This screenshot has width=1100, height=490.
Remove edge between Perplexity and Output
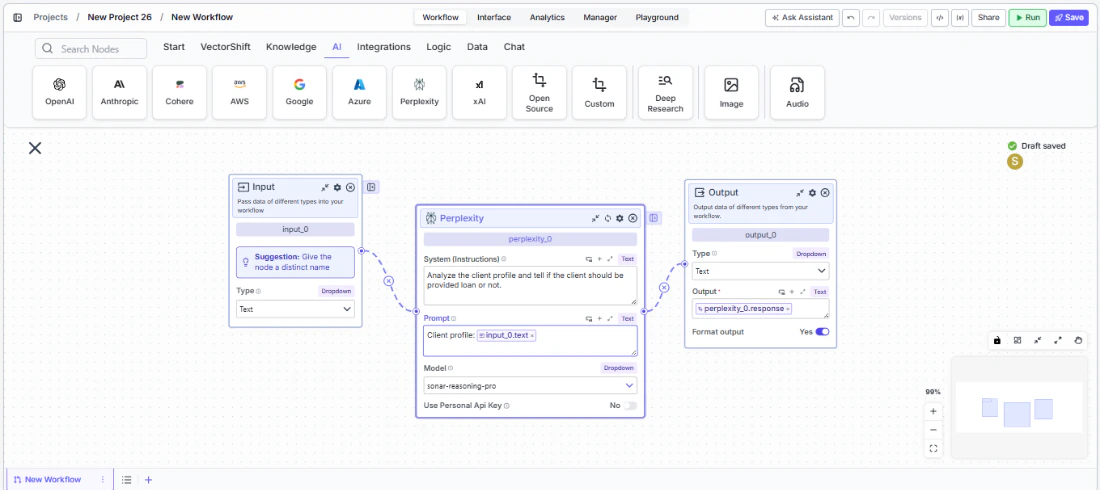pyautogui.click(x=663, y=288)
